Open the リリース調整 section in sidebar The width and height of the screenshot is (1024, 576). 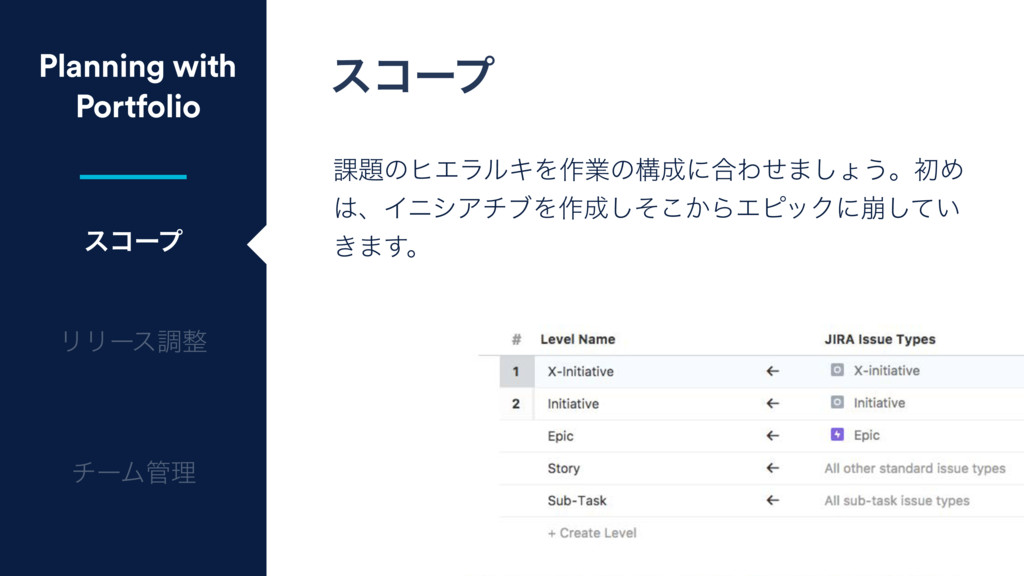click(x=133, y=341)
